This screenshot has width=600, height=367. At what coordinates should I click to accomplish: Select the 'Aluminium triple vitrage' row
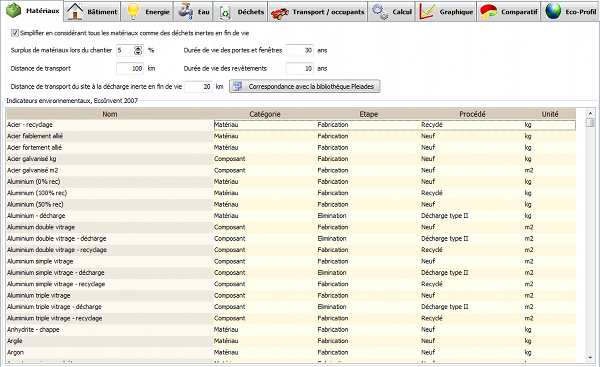coord(291,295)
